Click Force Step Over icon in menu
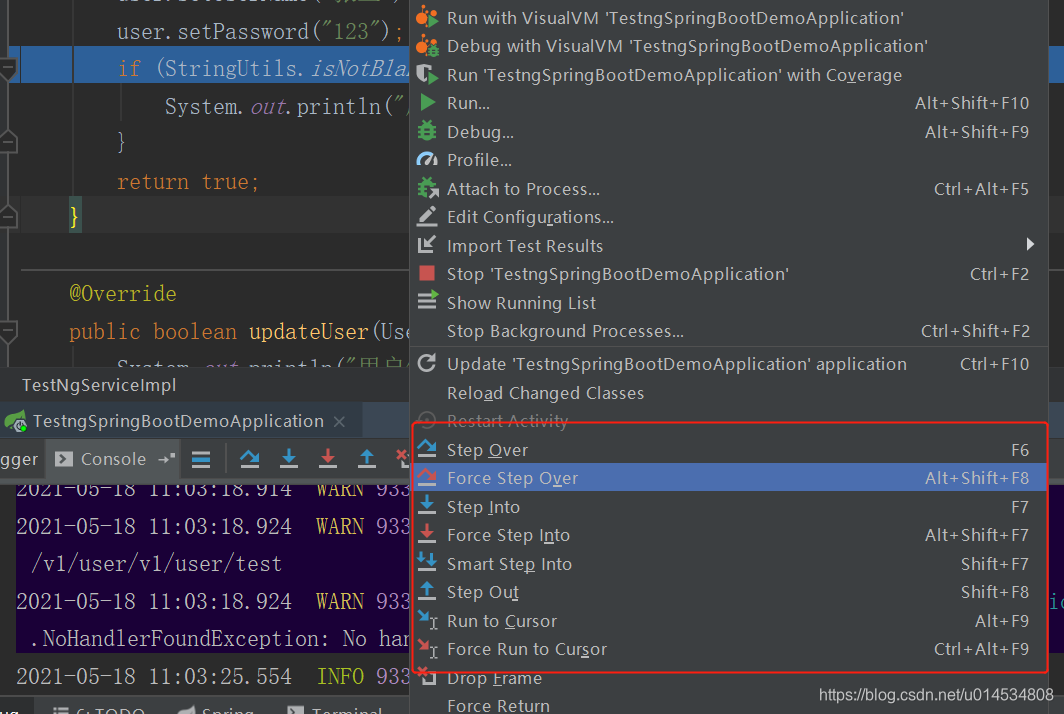Screen dimensions: 1064x714 tap(428, 476)
